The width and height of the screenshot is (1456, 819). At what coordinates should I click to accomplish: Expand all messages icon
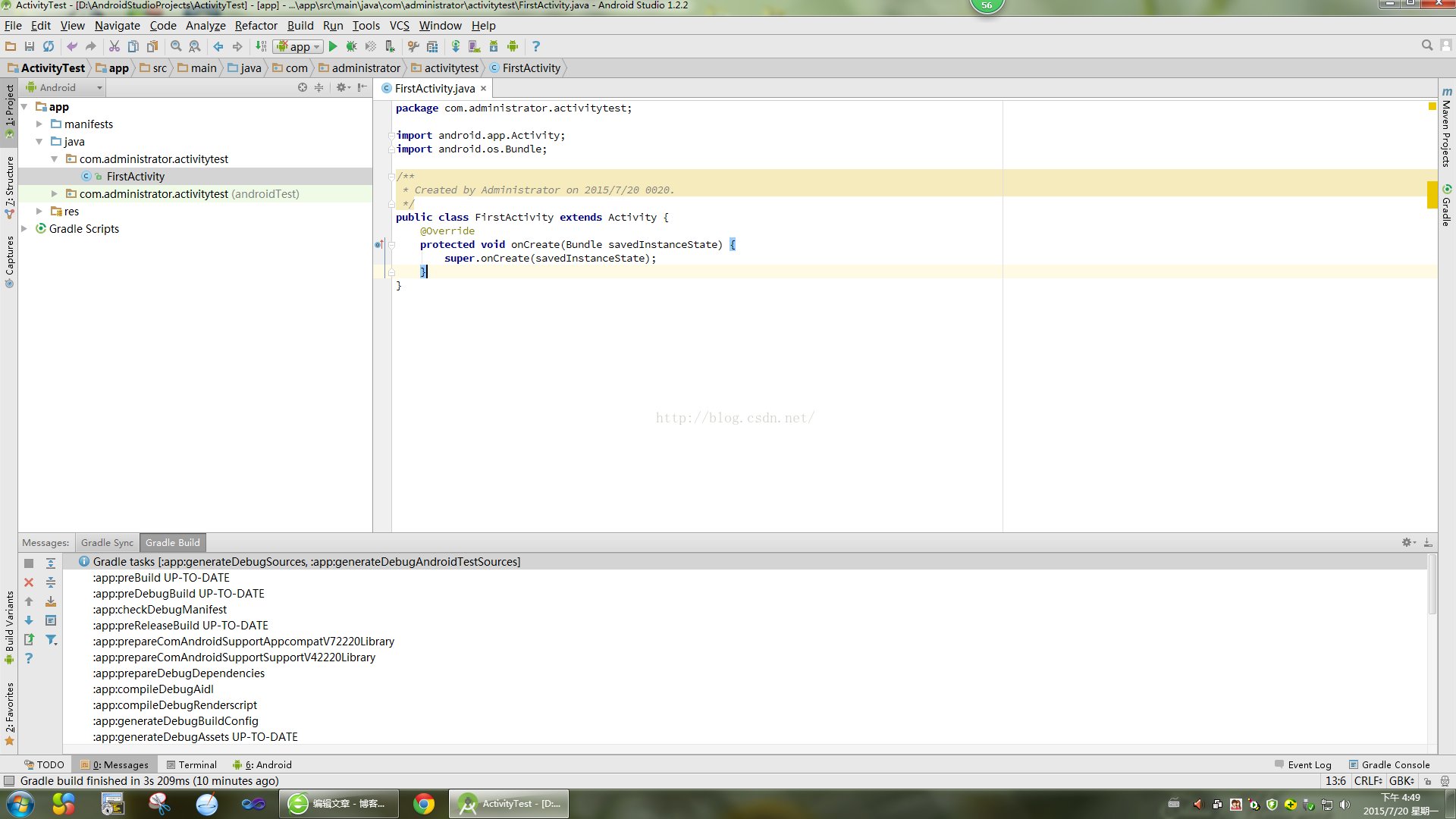coord(51,563)
